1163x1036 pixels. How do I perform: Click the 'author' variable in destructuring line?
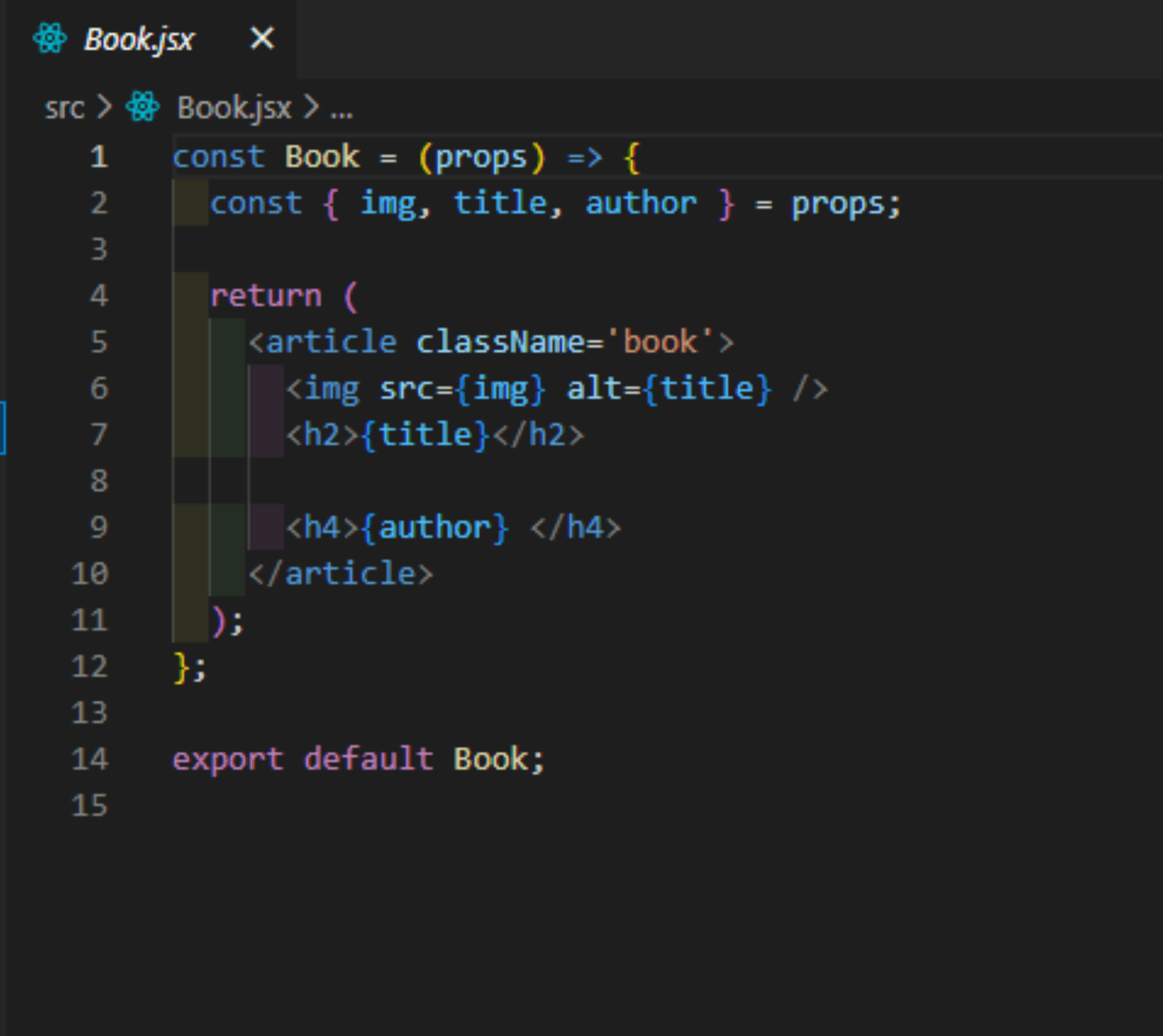(641, 203)
